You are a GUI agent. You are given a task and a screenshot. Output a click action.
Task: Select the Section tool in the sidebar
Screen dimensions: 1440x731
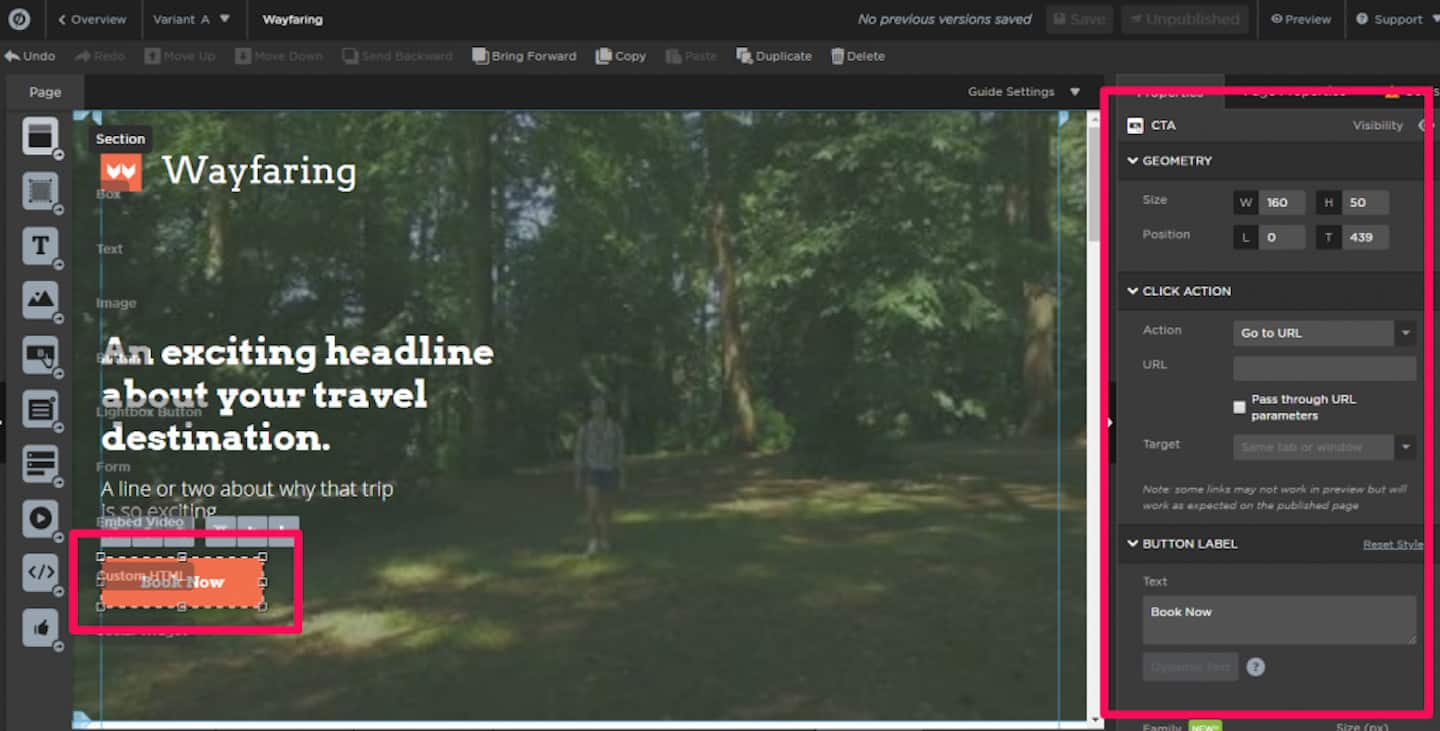(41, 136)
